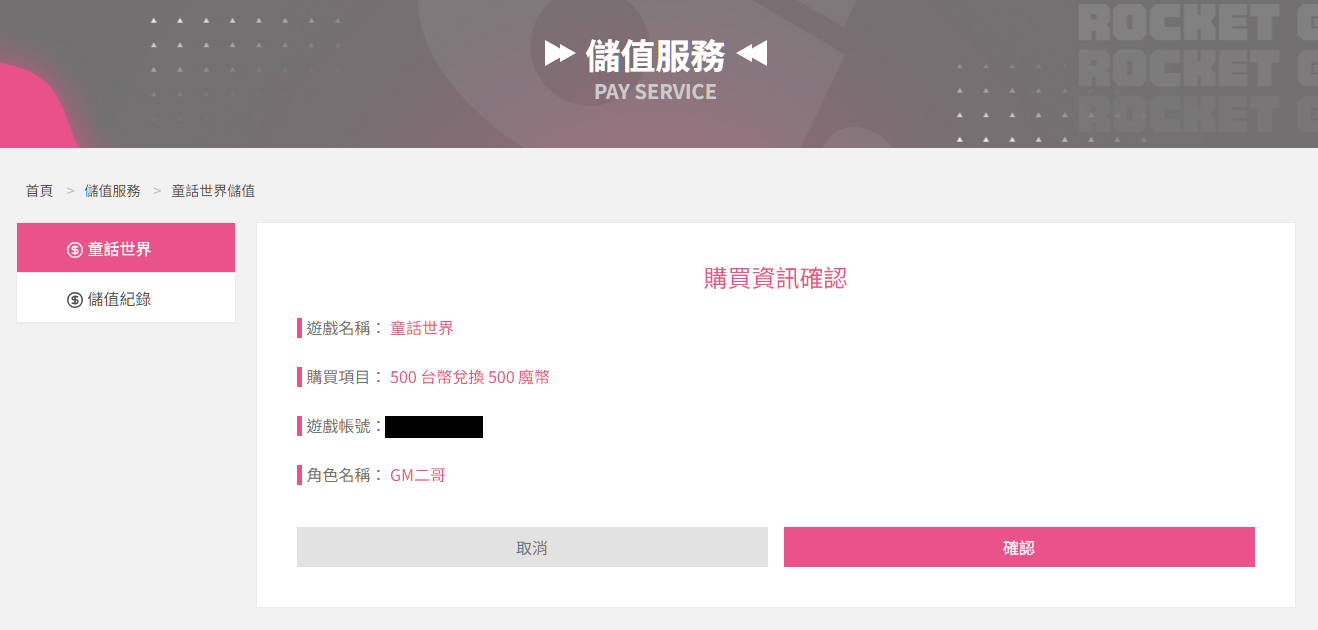Click the character name GM二哥
1318x630 pixels.
click(418, 475)
